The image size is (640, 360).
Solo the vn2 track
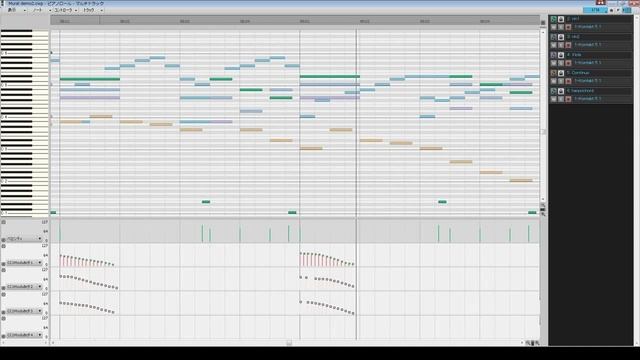pyautogui.click(x=561, y=45)
